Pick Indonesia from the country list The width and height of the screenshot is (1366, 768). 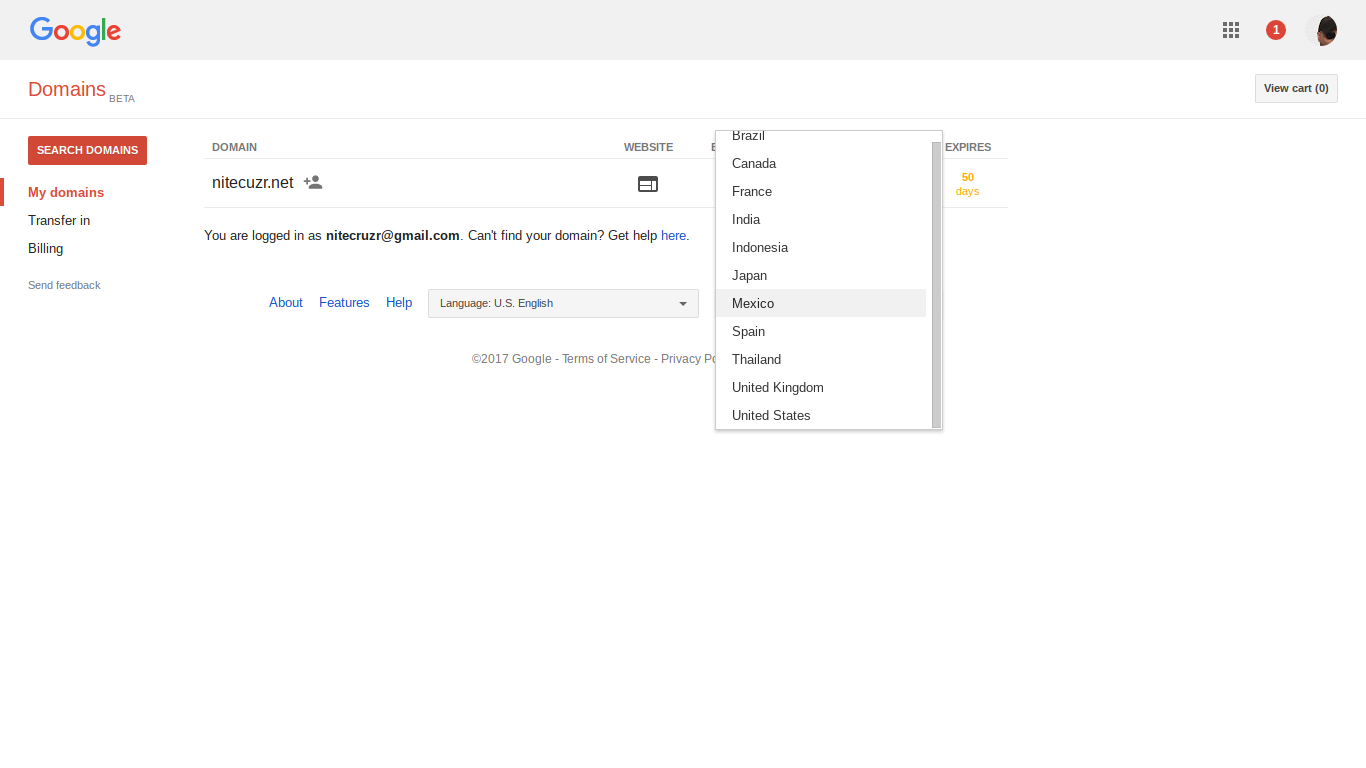tap(821, 247)
